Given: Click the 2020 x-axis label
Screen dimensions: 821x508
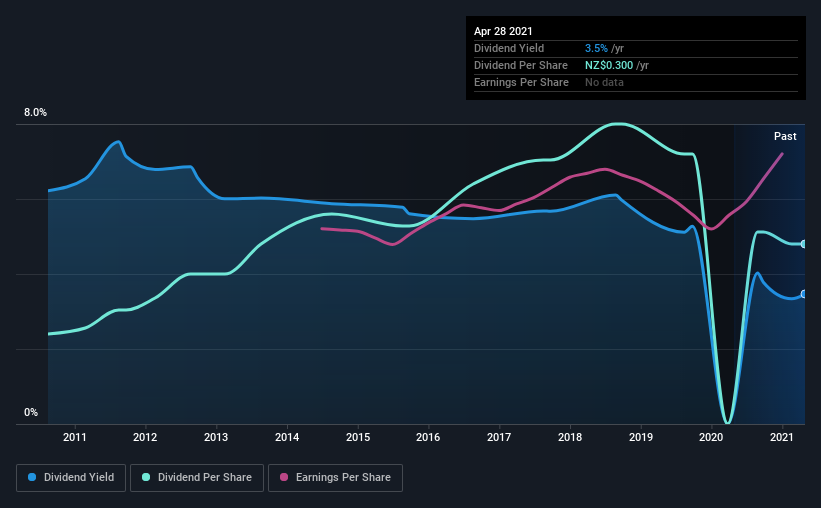Looking at the screenshot, I should click(x=711, y=437).
